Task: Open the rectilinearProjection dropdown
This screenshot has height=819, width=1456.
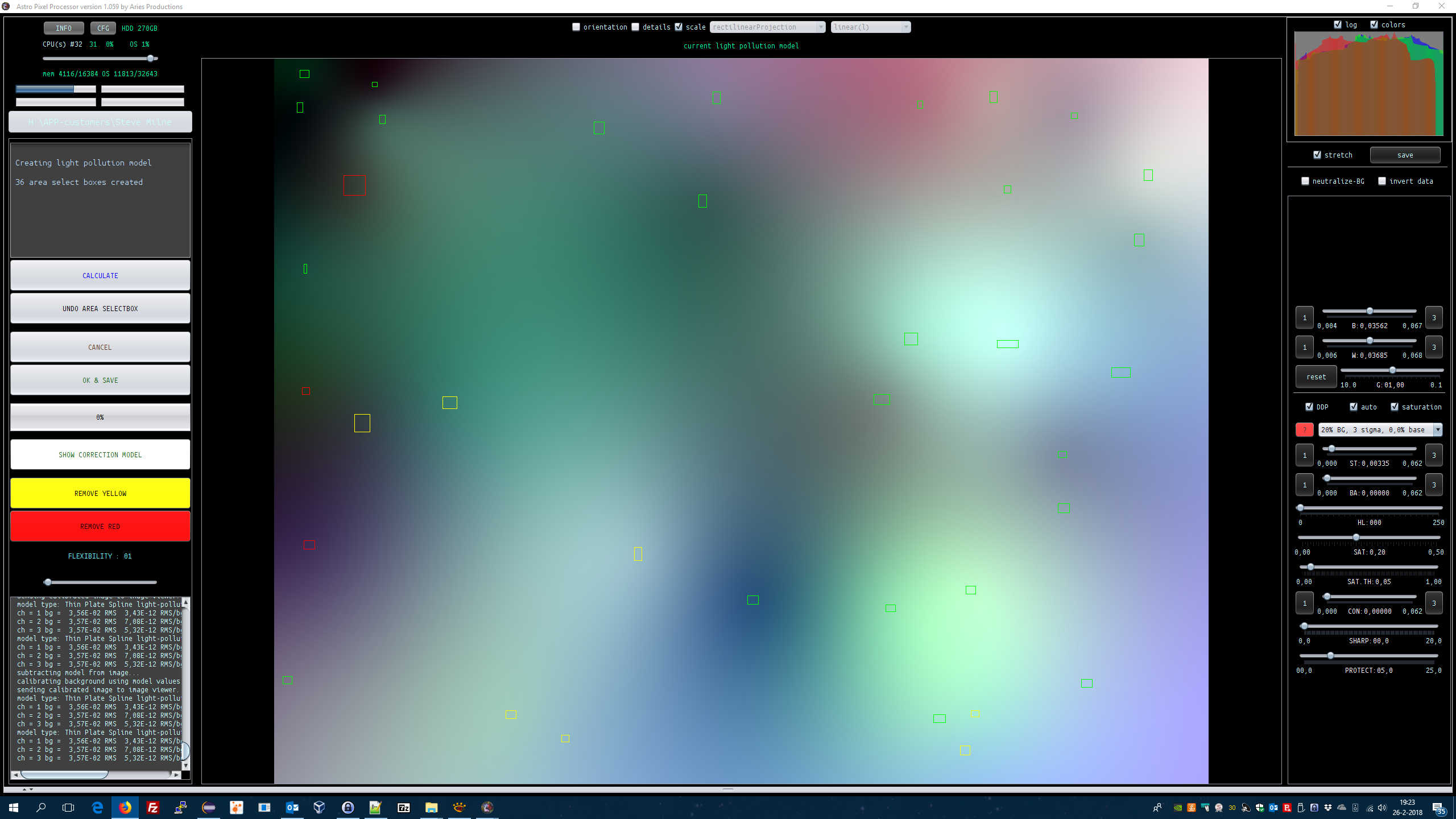Action: coord(767,27)
